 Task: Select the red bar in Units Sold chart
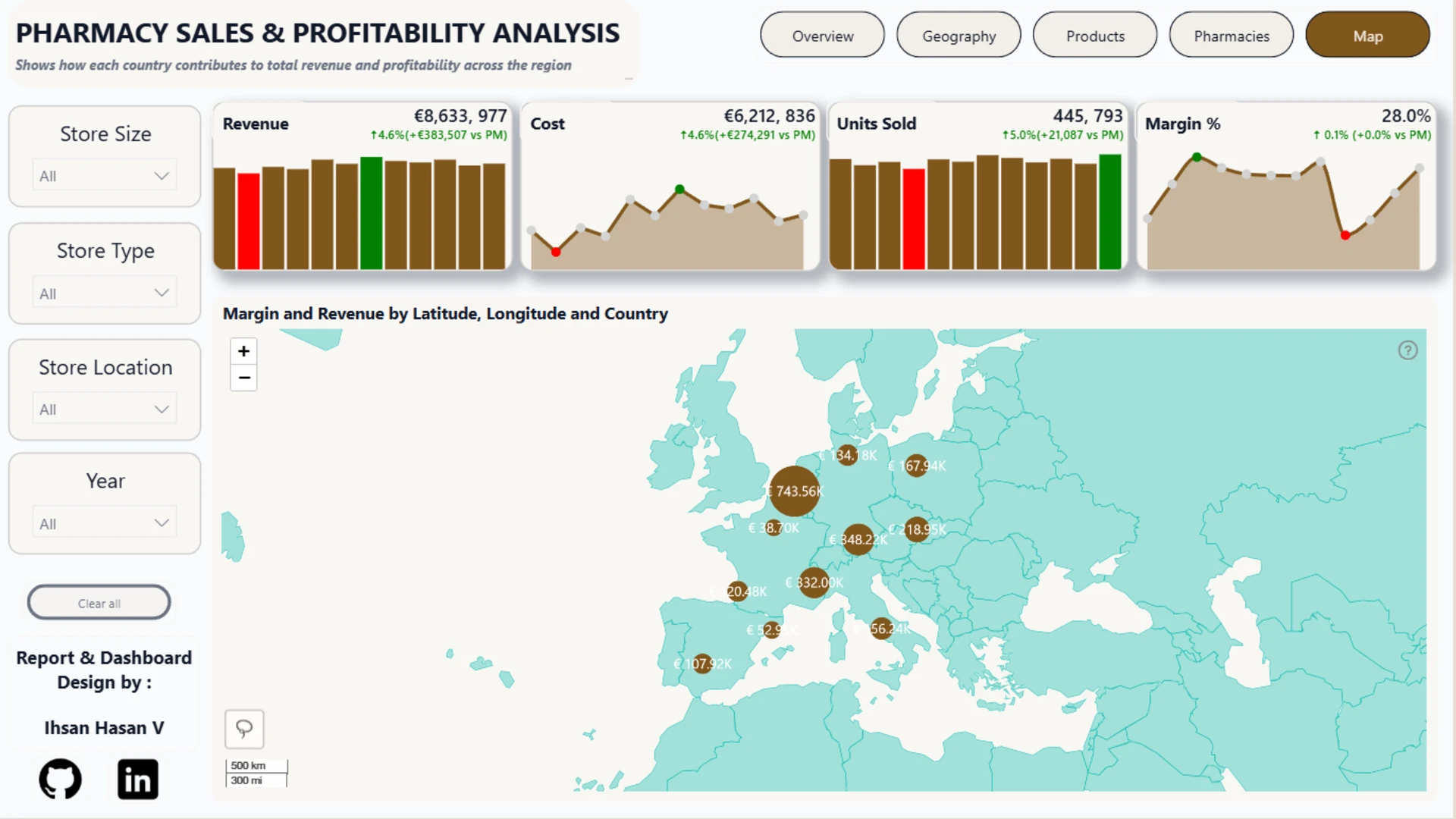(x=914, y=219)
